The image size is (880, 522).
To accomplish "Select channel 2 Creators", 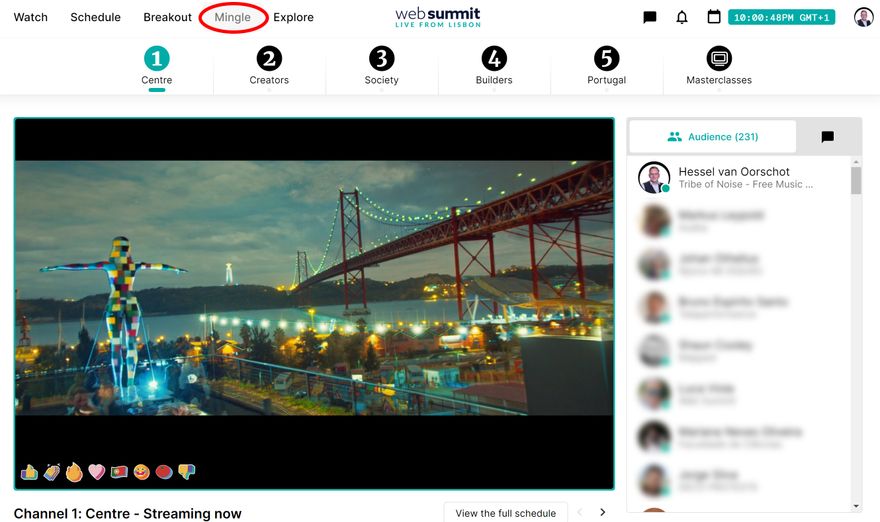I will [x=269, y=67].
